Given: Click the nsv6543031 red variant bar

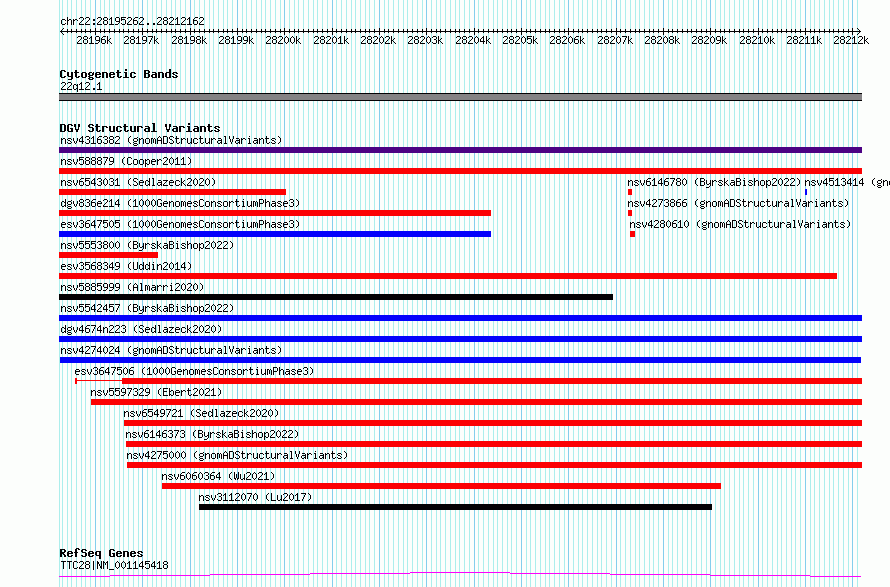Looking at the screenshot, I should [x=173, y=192].
